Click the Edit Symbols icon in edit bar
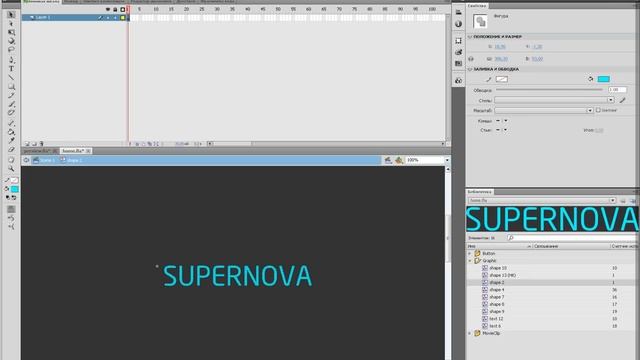Screen dimensions: 640x360 399,160
